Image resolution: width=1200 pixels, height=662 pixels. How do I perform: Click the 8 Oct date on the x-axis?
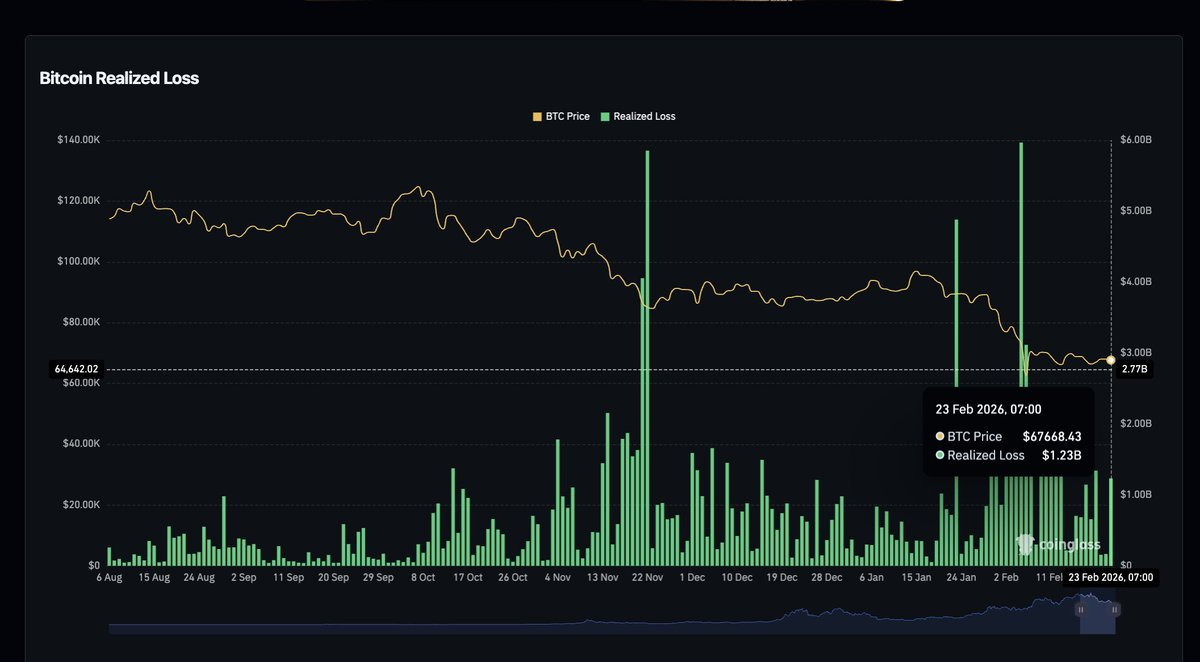tap(422, 577)
